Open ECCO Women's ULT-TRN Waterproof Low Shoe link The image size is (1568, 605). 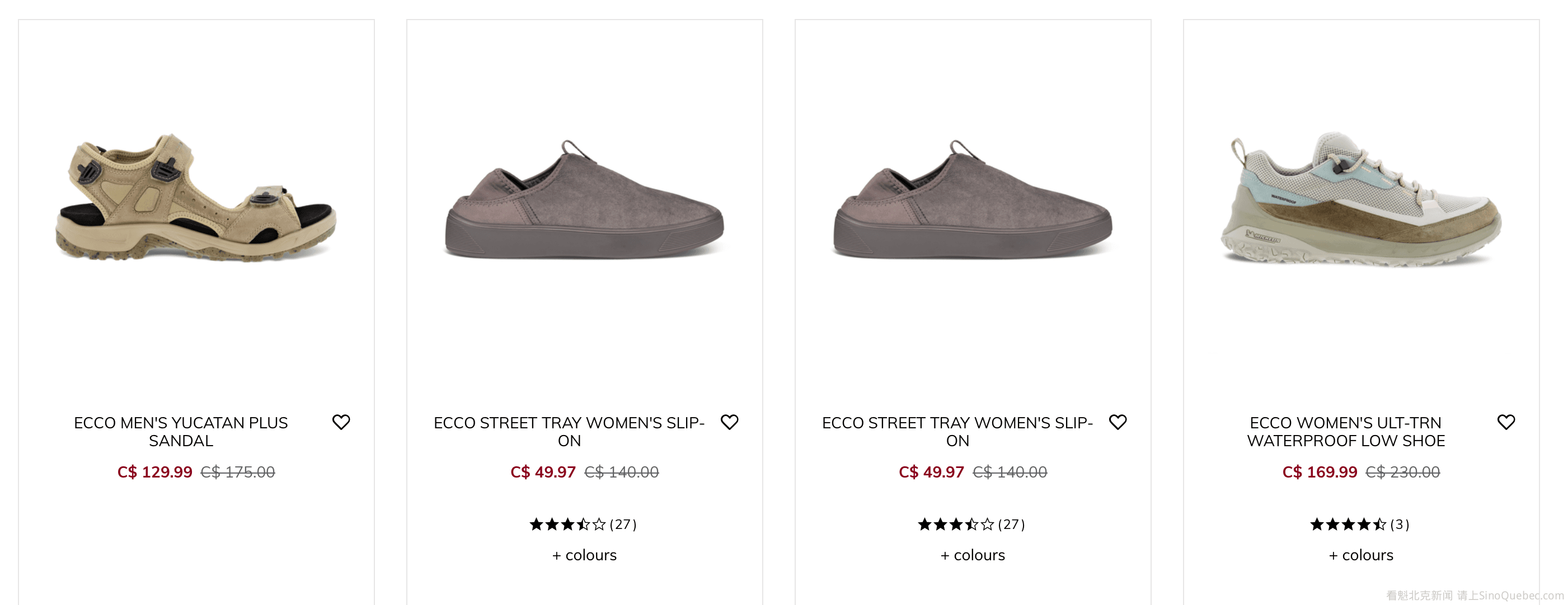[1346, 432]
